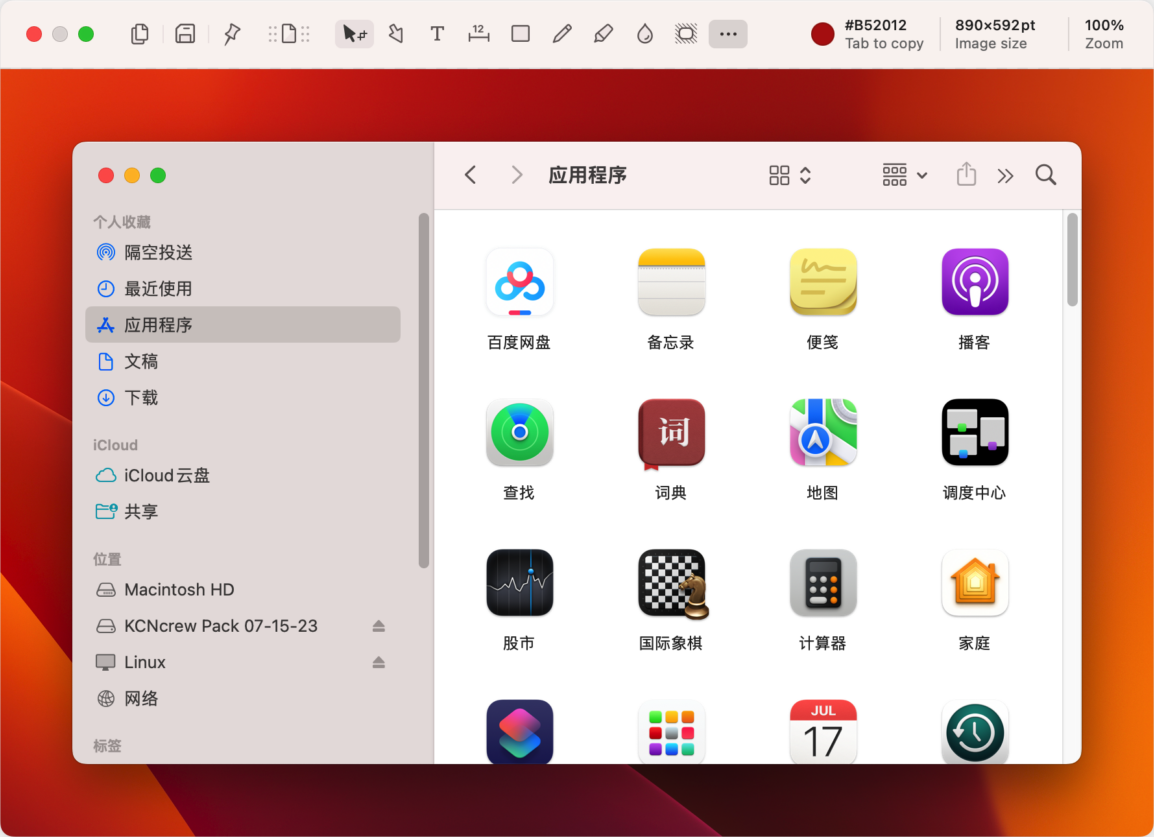This screenshot has height=837, width=1154.
Task: Select the 计算器 Calculator app icon
Action: click(x=823, y=583)
